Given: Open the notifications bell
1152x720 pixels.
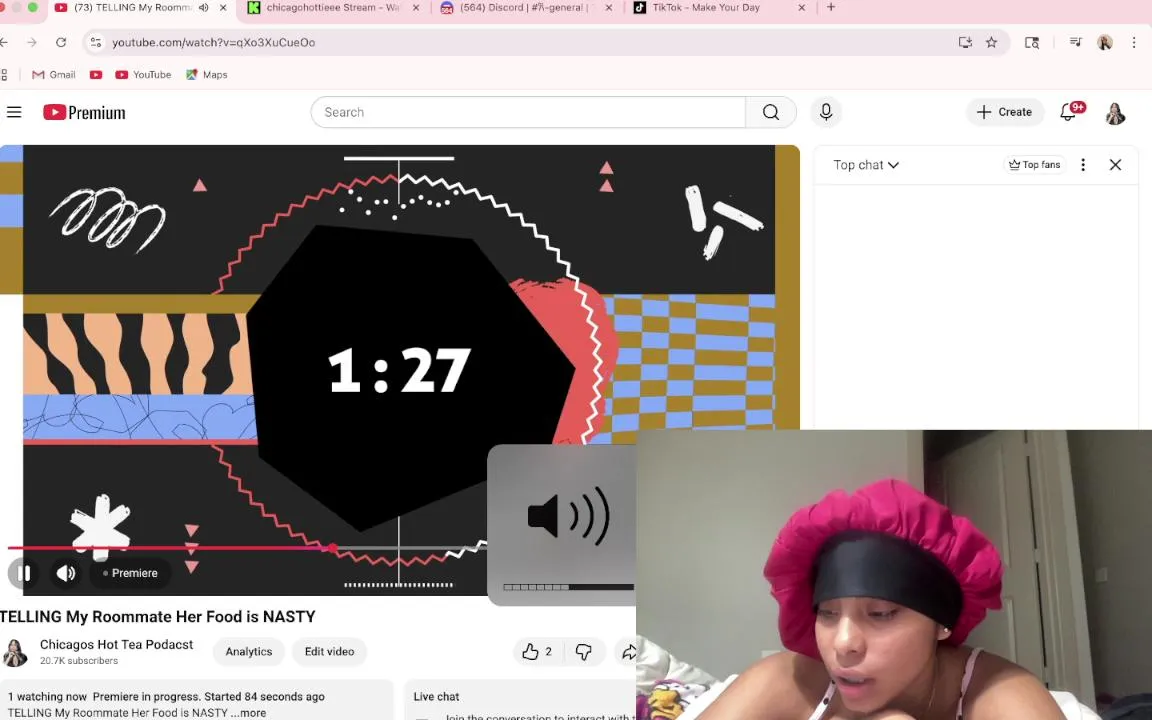Looking at the screenshot, I should (1070, 112).
